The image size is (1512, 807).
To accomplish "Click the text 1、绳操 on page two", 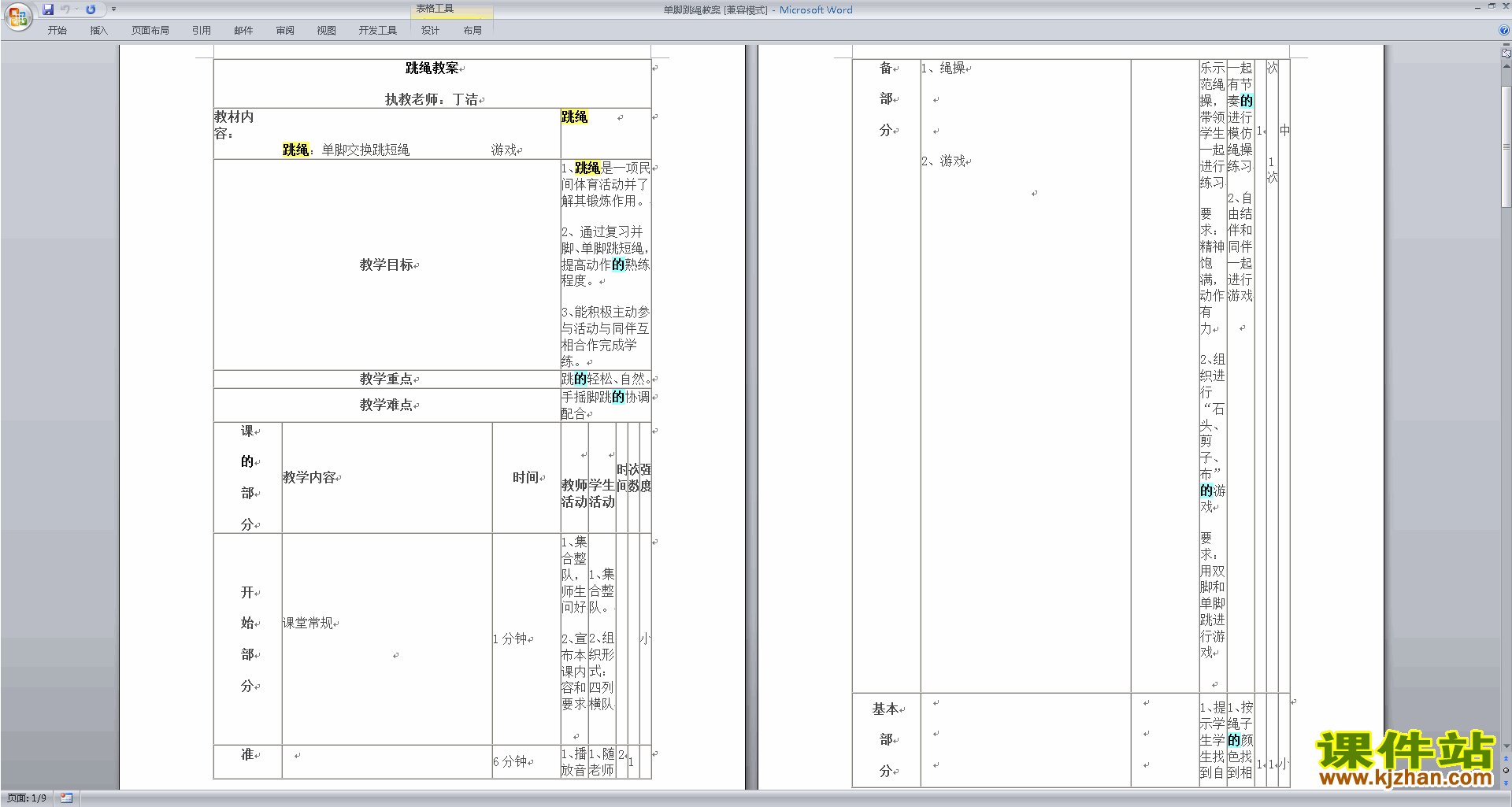I will pos(944,68).
